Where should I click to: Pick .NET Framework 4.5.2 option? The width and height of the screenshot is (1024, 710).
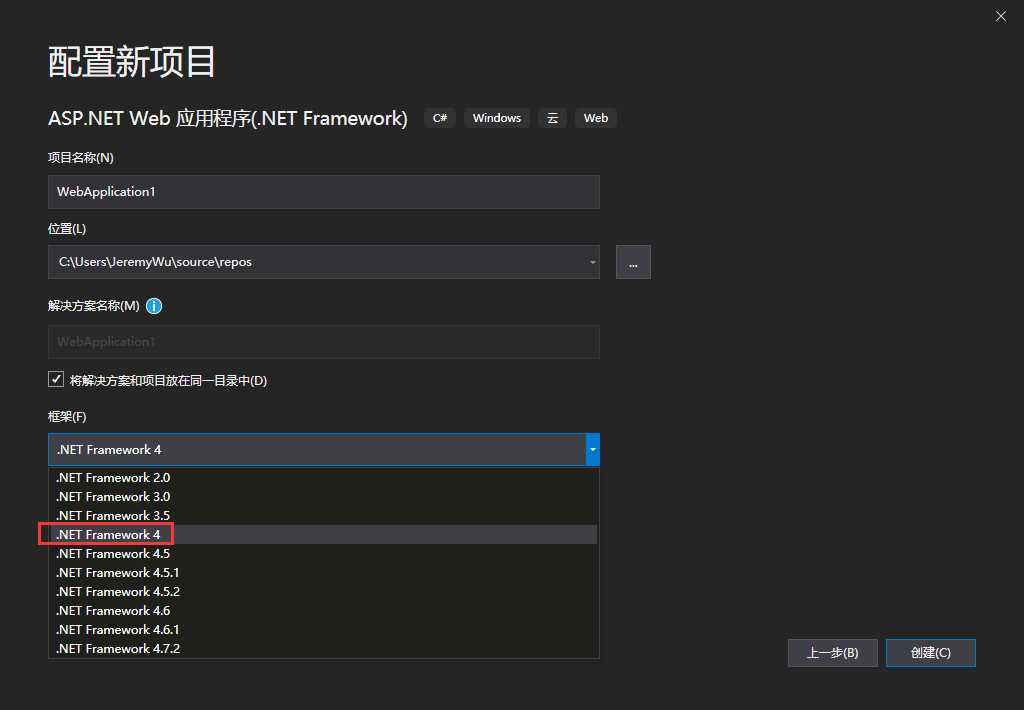coord(324,591)
